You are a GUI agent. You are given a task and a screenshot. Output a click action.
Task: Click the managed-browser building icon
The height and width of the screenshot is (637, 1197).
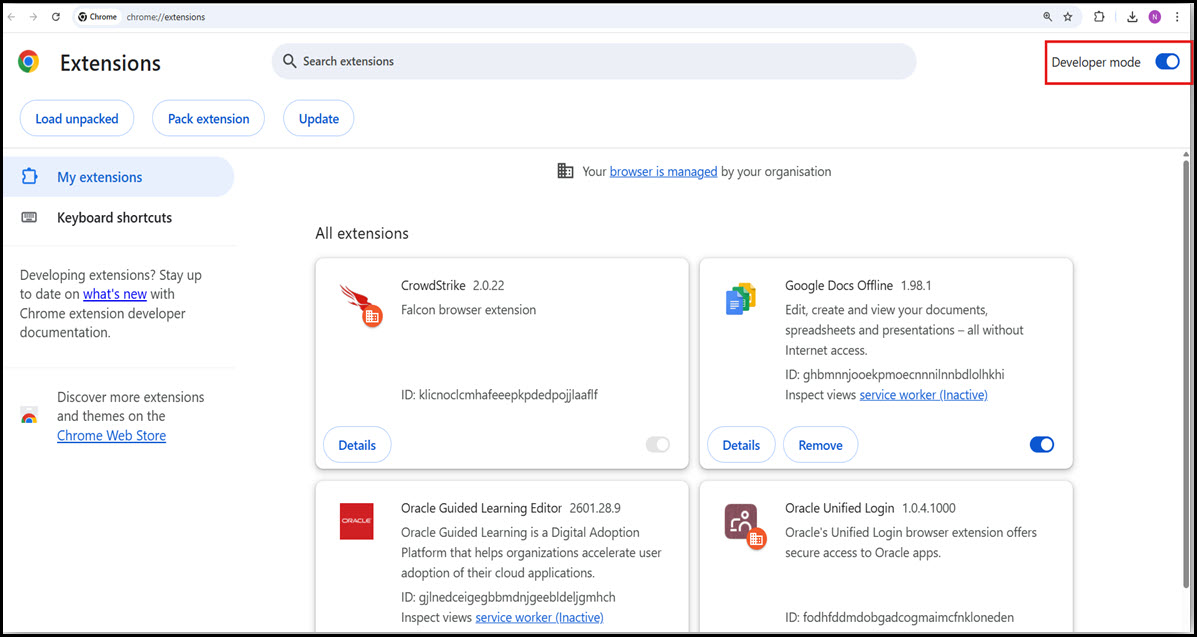click(x=565, y=171)
